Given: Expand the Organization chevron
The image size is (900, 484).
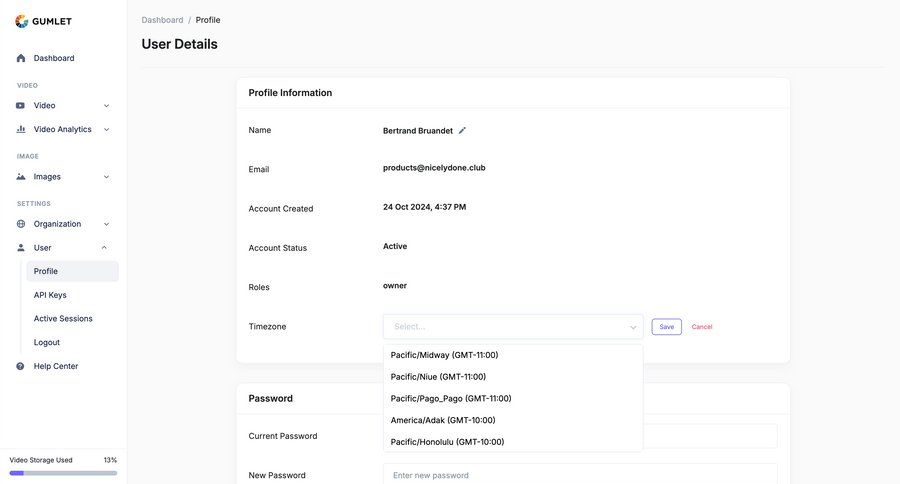Looking at the screenshot, I should [x=106, y=224].
